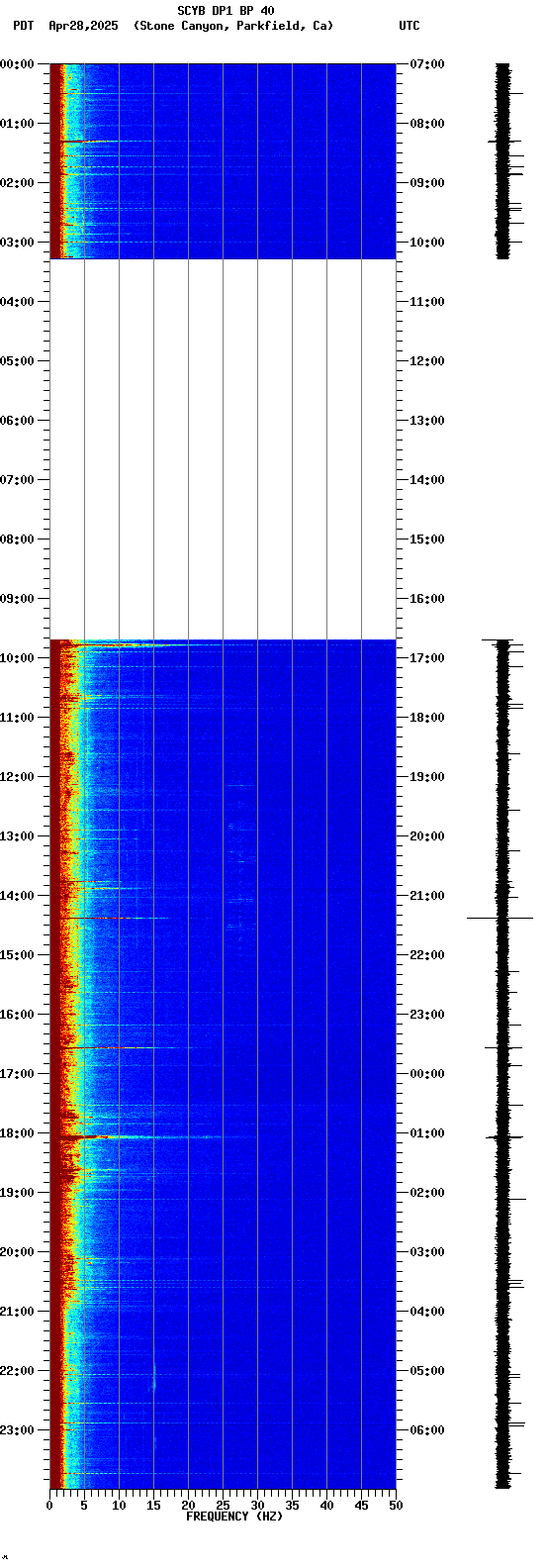Click the 21:00 UTC time label
Screen dimensions: 546x1568
click(x=427, y=896)
